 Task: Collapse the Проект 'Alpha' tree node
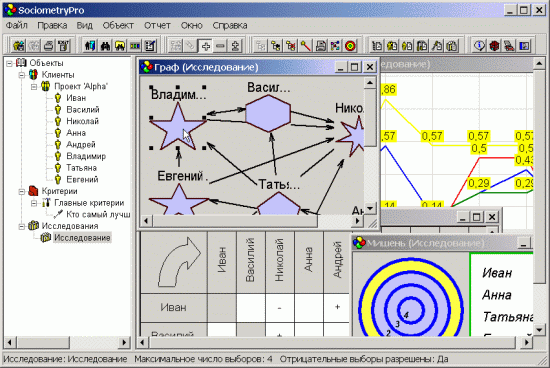click(x=34, y=87)
